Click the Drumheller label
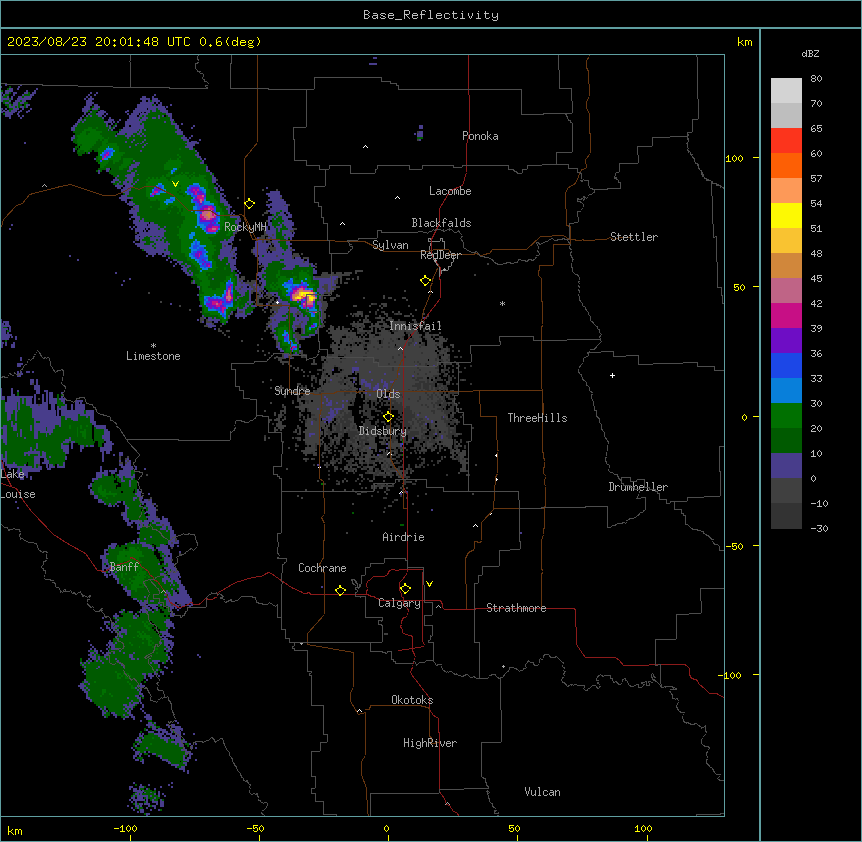The image size is (862, 842). (x=638, y=487)
